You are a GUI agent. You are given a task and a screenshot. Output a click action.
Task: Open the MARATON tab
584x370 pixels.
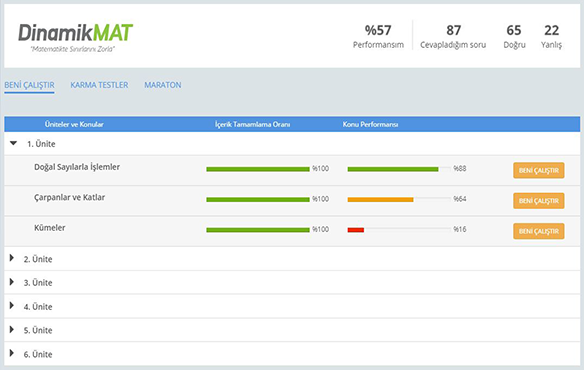click(x=163, y=85)
